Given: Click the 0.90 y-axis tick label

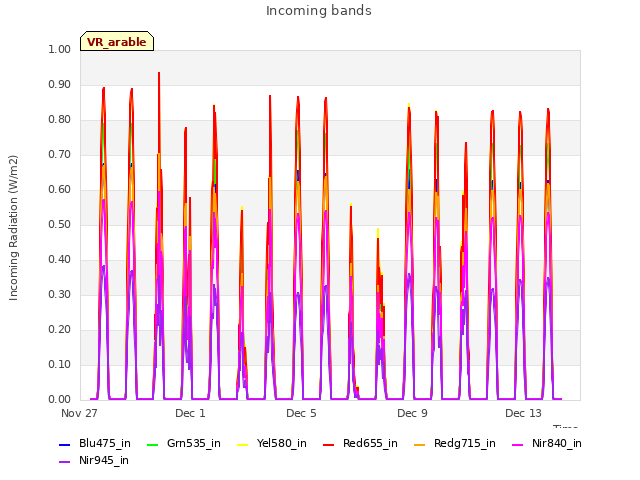Looking at the screenshot, I should coord(60,85).
